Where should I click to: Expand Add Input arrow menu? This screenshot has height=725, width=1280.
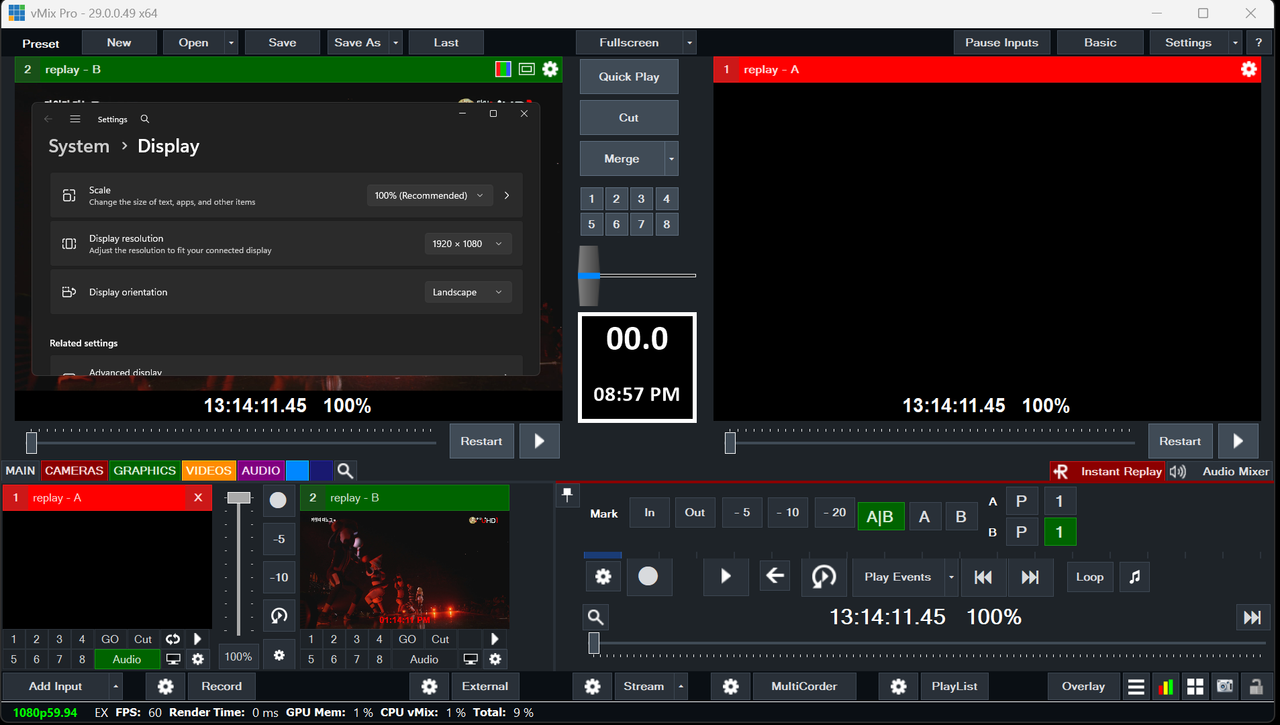116,687
